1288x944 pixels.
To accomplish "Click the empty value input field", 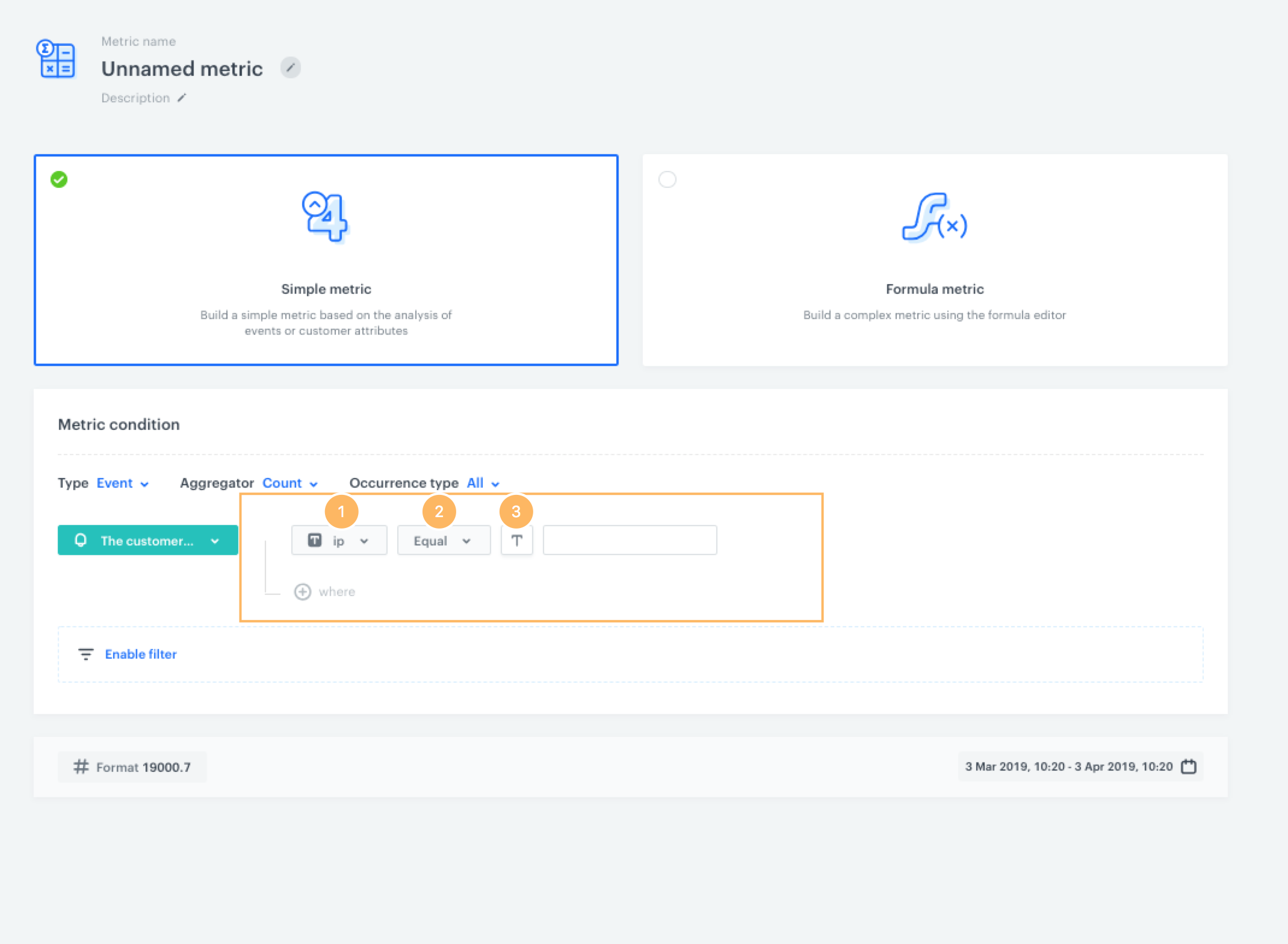I will 630,541.
